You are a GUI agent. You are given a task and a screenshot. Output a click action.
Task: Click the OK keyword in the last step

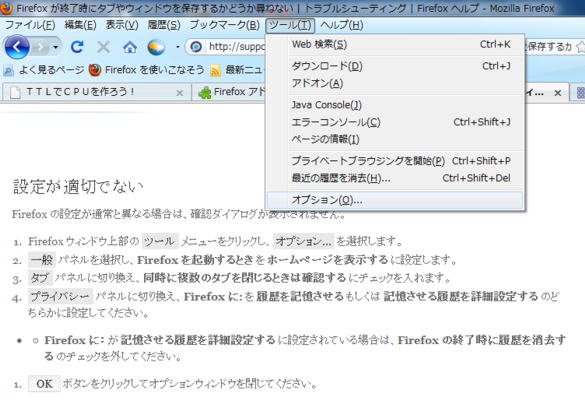coord(44,384)
